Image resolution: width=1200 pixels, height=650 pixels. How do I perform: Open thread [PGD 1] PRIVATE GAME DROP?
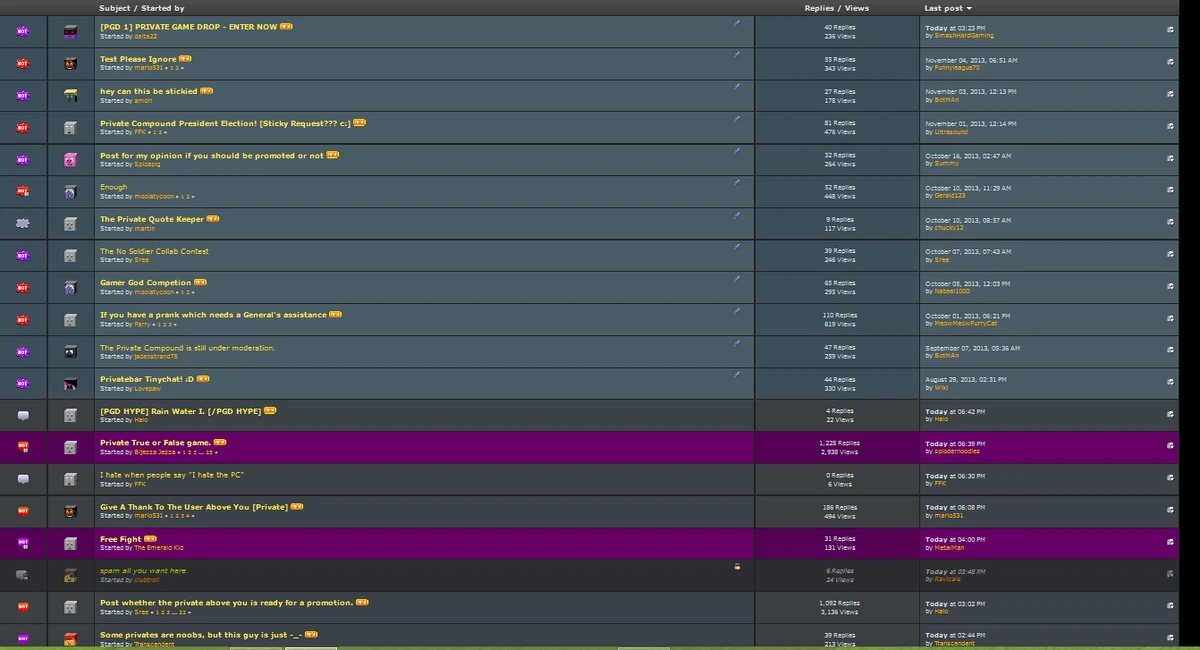[x=188, y=27]
